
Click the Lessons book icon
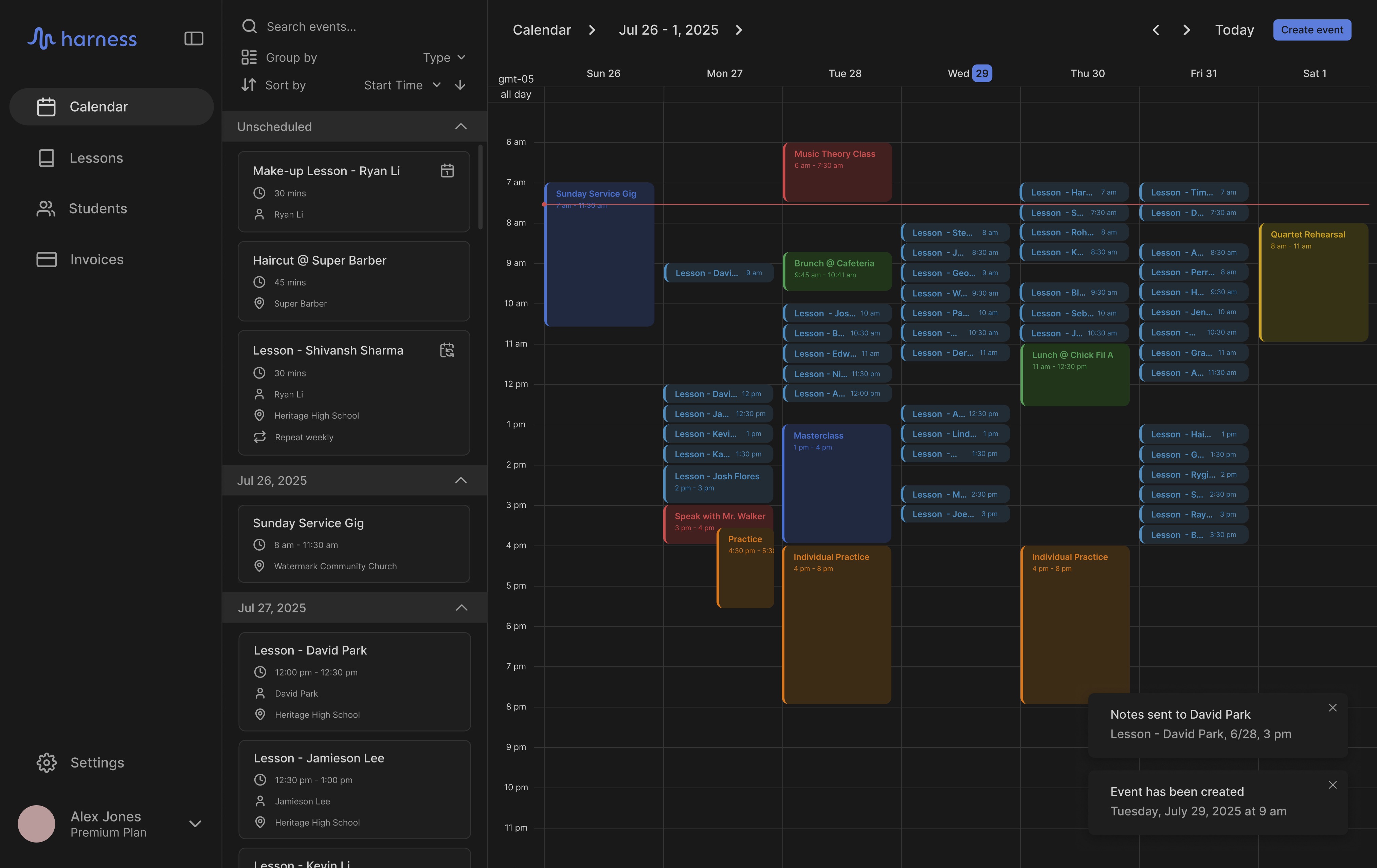(46, 158)
